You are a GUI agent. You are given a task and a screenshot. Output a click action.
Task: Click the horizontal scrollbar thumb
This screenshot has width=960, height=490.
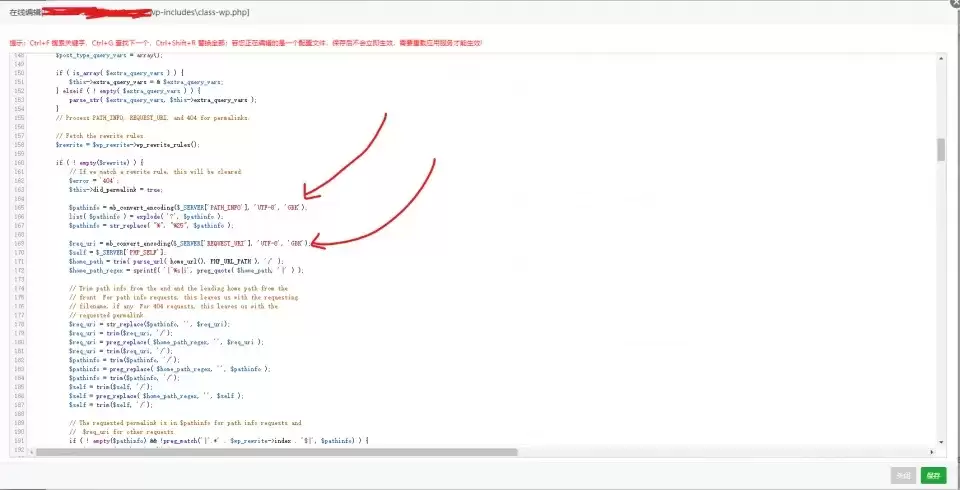277,452
